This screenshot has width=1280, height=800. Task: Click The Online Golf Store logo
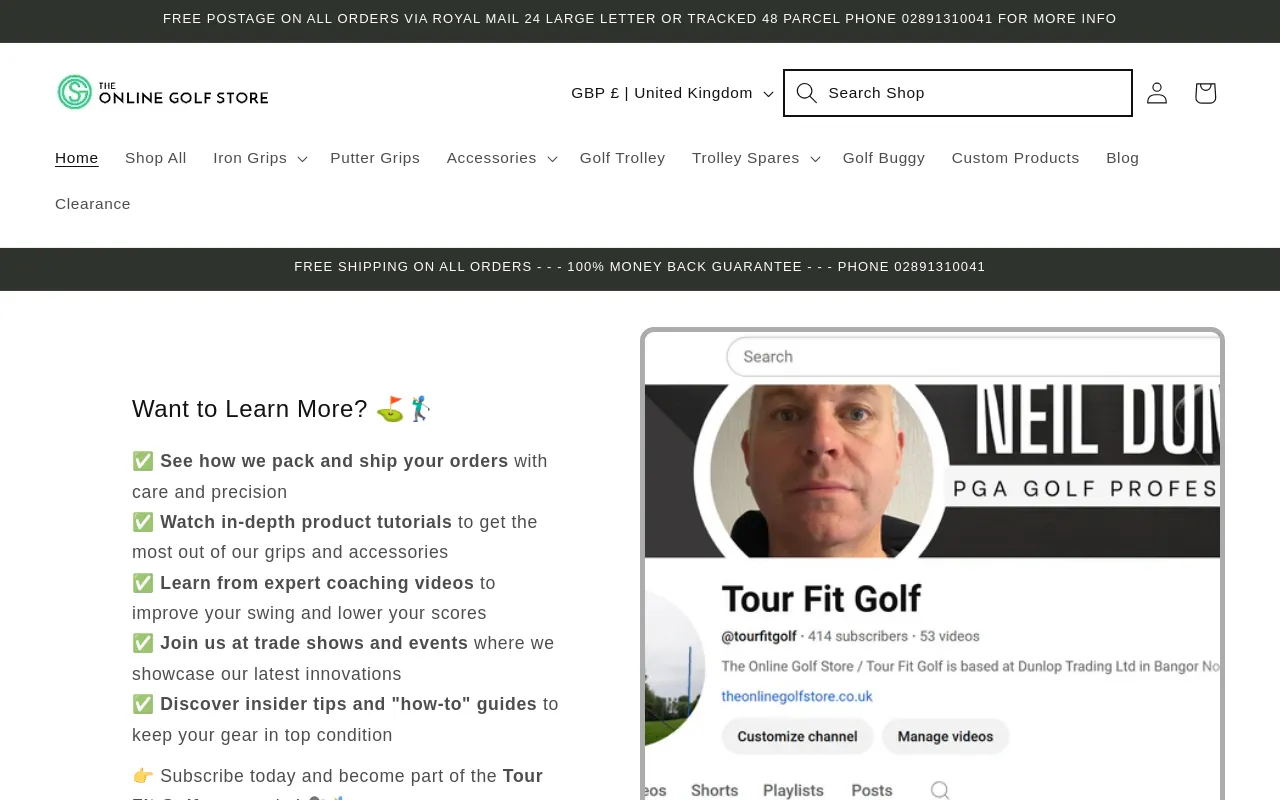click(163, 92)
